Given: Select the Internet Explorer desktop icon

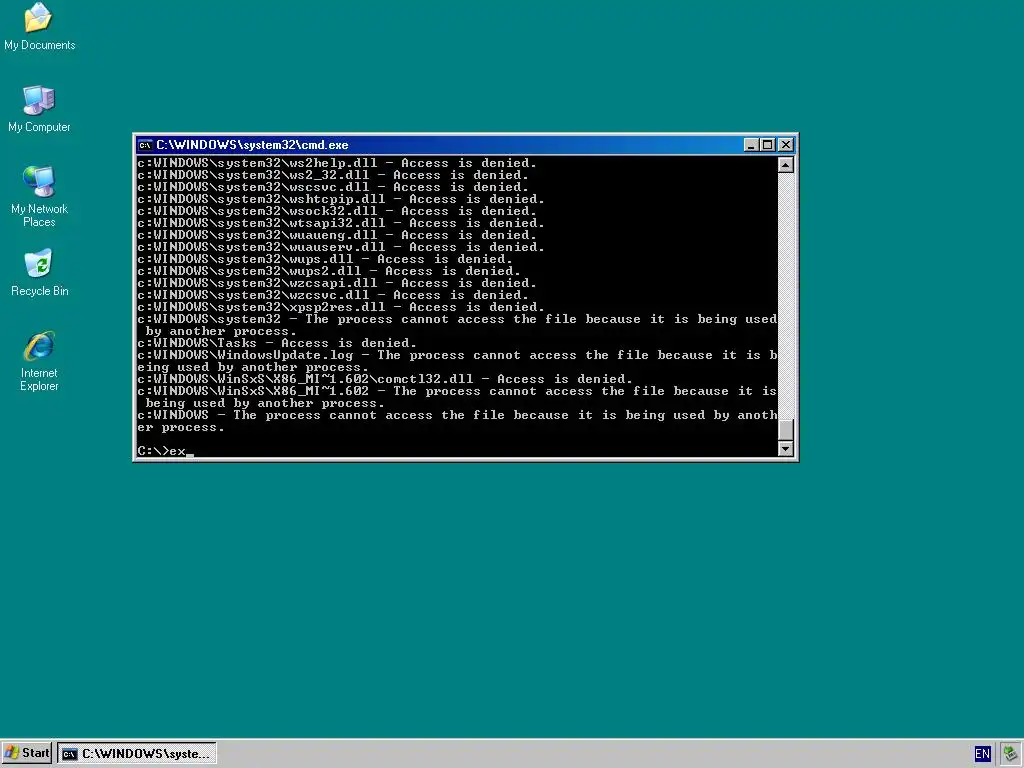Looking at the screenshot, I should coord(39,361).
